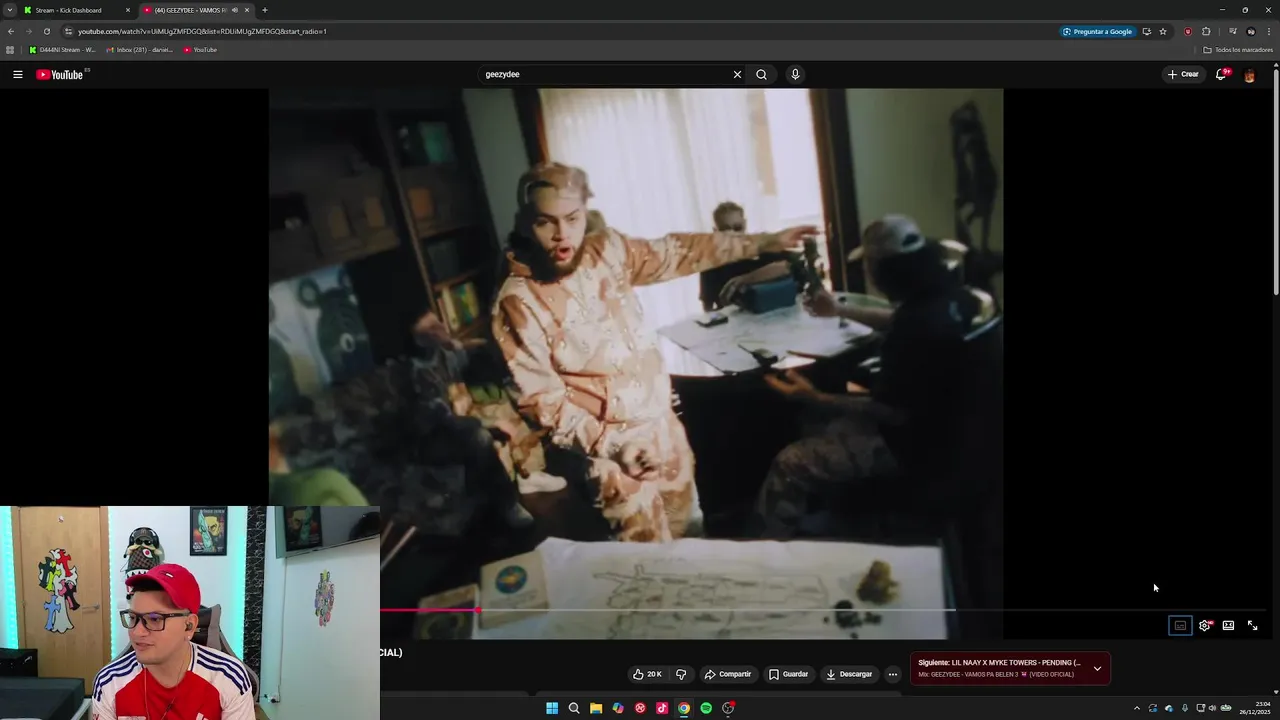Open TikTok app from taskbar
1280x720 pixels.
click(662, 708)
